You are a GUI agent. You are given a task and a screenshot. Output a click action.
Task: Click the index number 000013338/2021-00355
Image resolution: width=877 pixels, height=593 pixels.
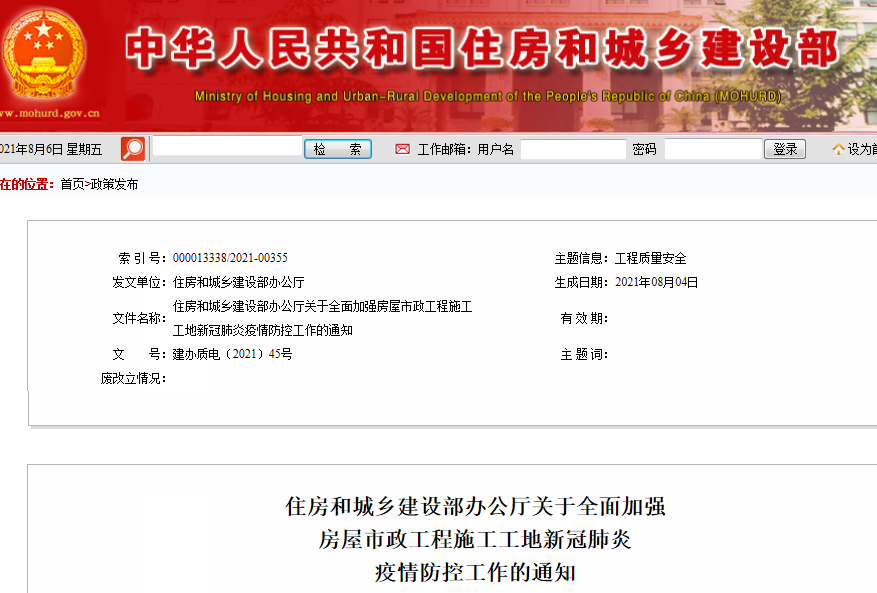(x=230, y=258)
